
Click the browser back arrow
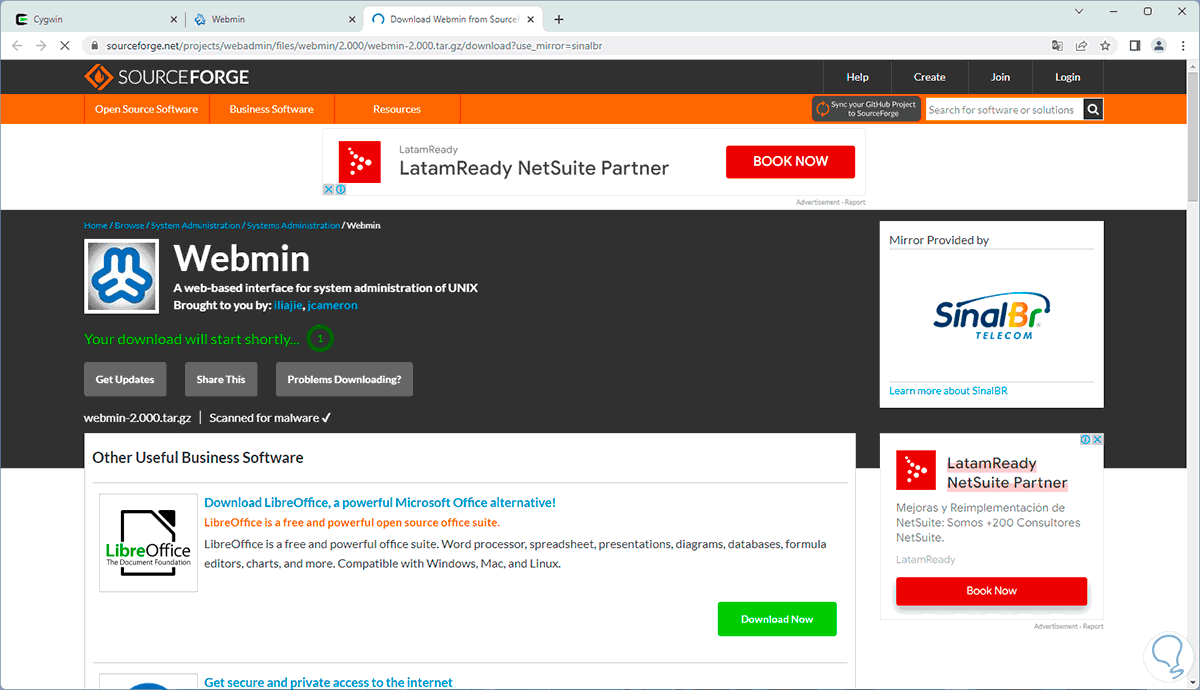point(17,46)
